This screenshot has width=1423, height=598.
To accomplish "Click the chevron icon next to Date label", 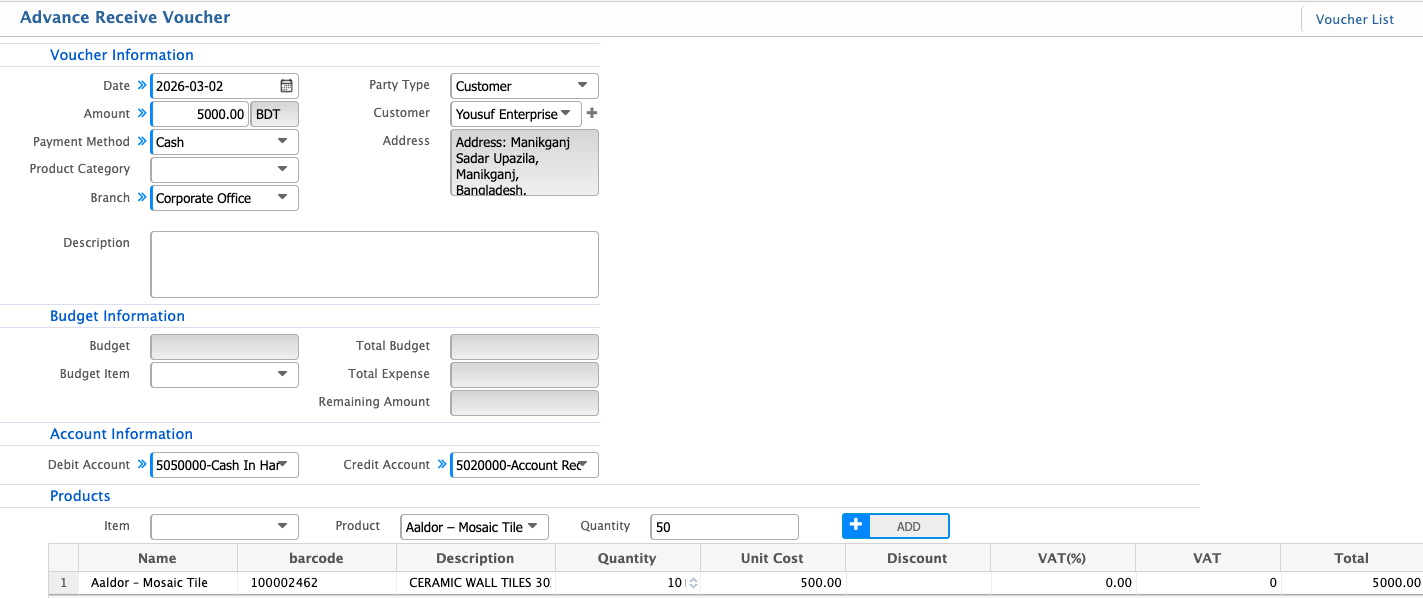I will [143, 85].
